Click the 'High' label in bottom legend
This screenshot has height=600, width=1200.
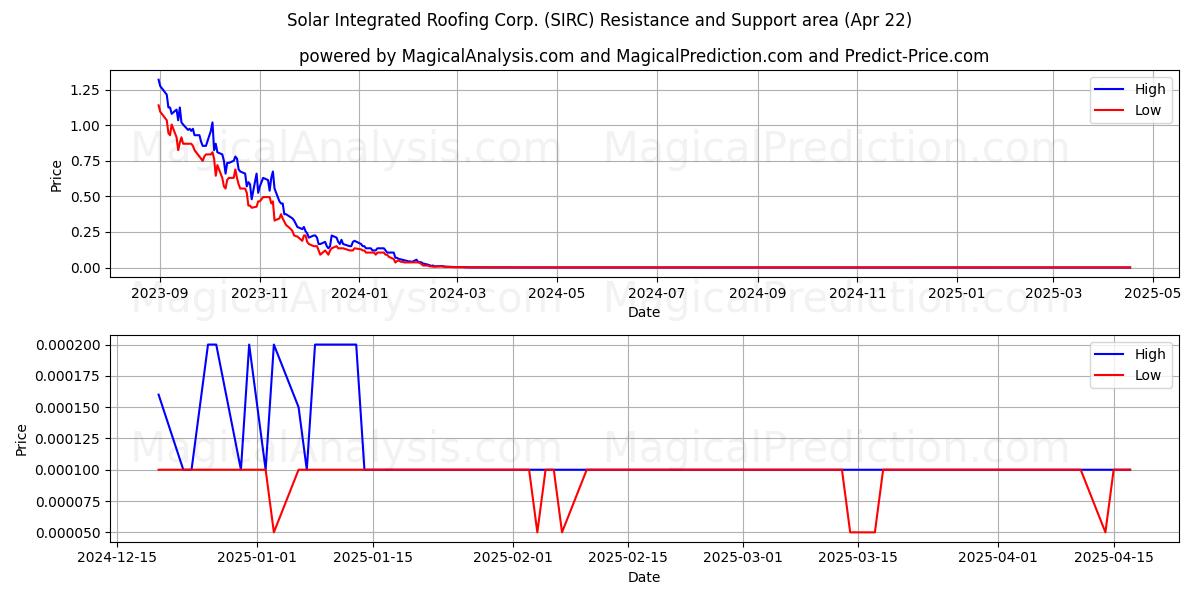click(1150, 354)
